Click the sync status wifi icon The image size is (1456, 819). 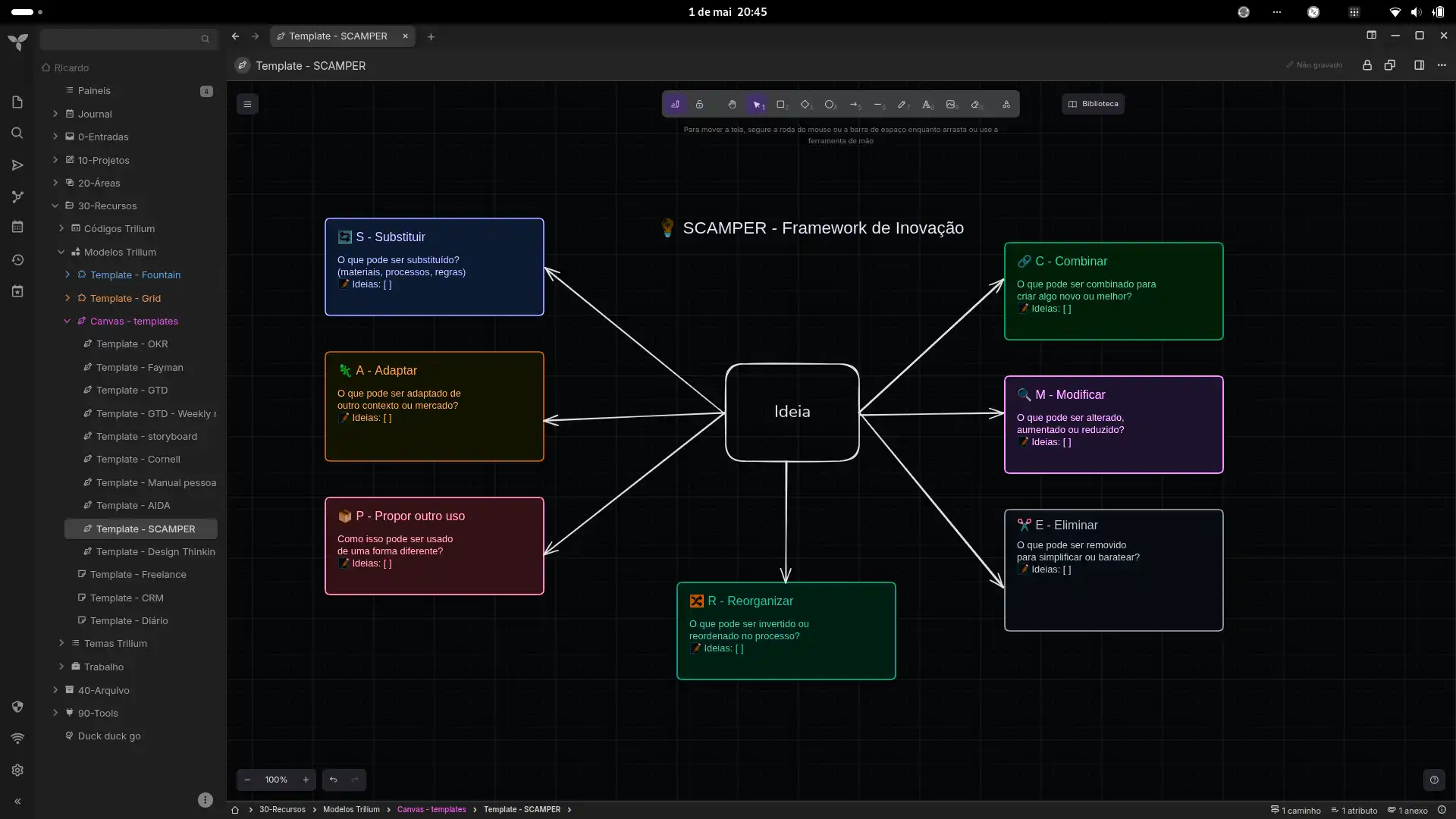[17, 738]
